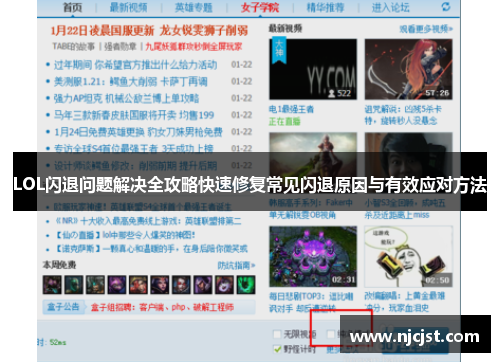This screenshot has height=362, width=500.
Task: Click the 本周免费 section heading
Action: point(59,265)
